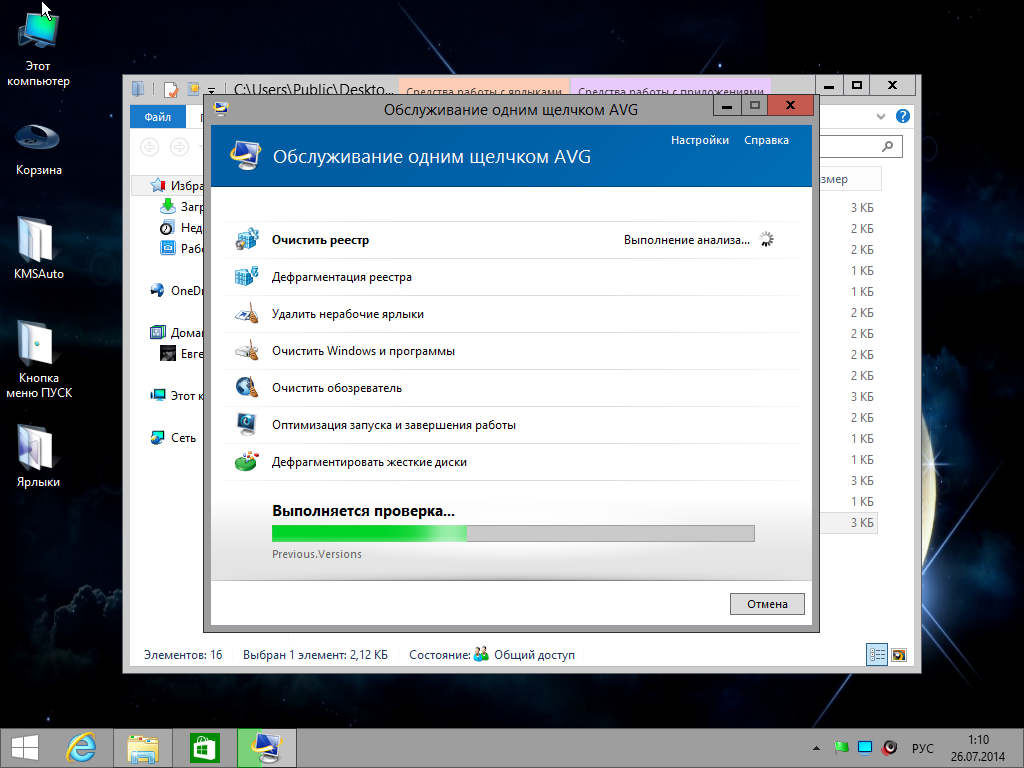The height and width of the screenshot is (768, 1024).
Task: Open the Средства работы с ярлыками tab
Action: [483, 88]
